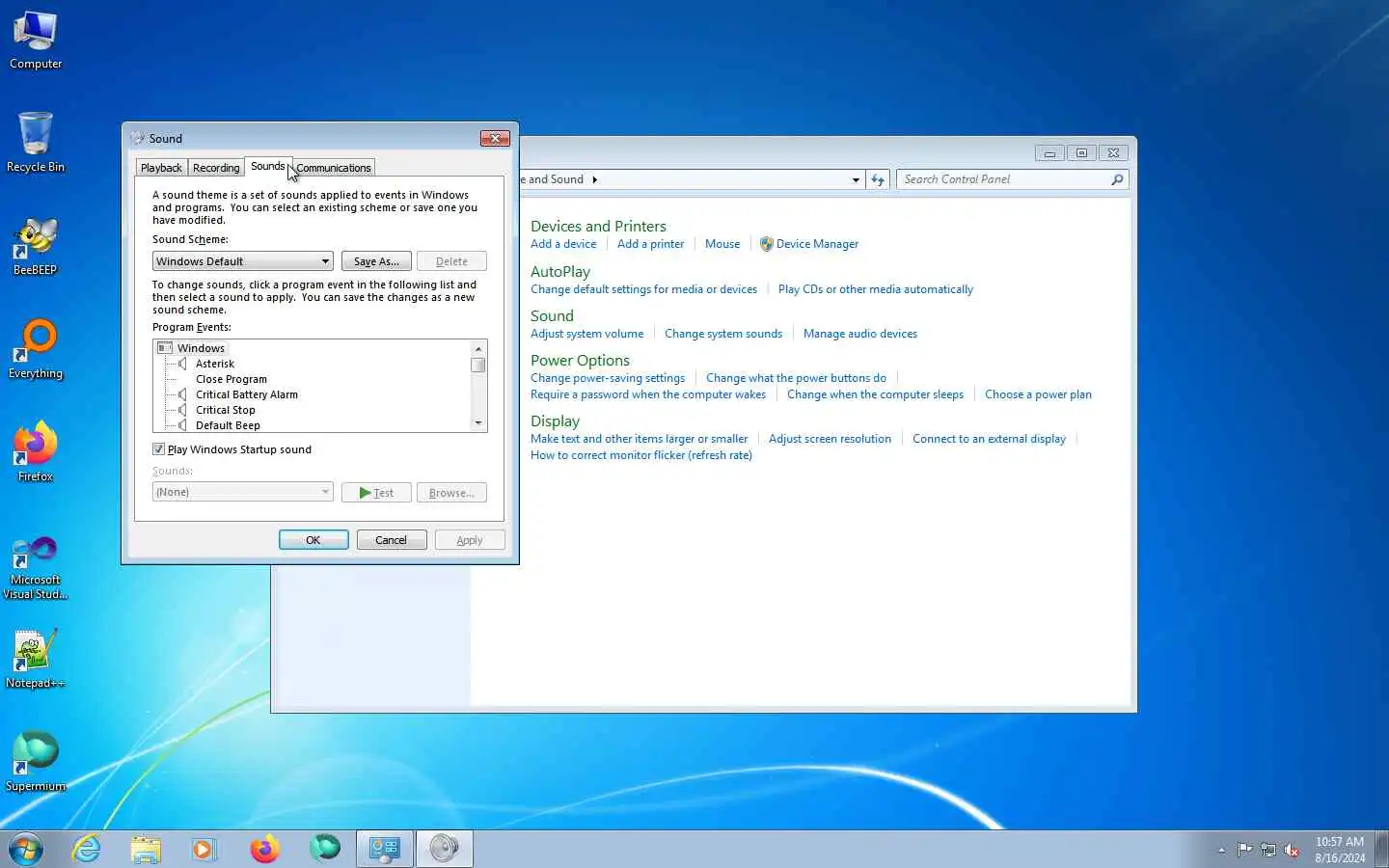1389x868 pixels.
Task: Open Add a device link
Action: [563, 244]
